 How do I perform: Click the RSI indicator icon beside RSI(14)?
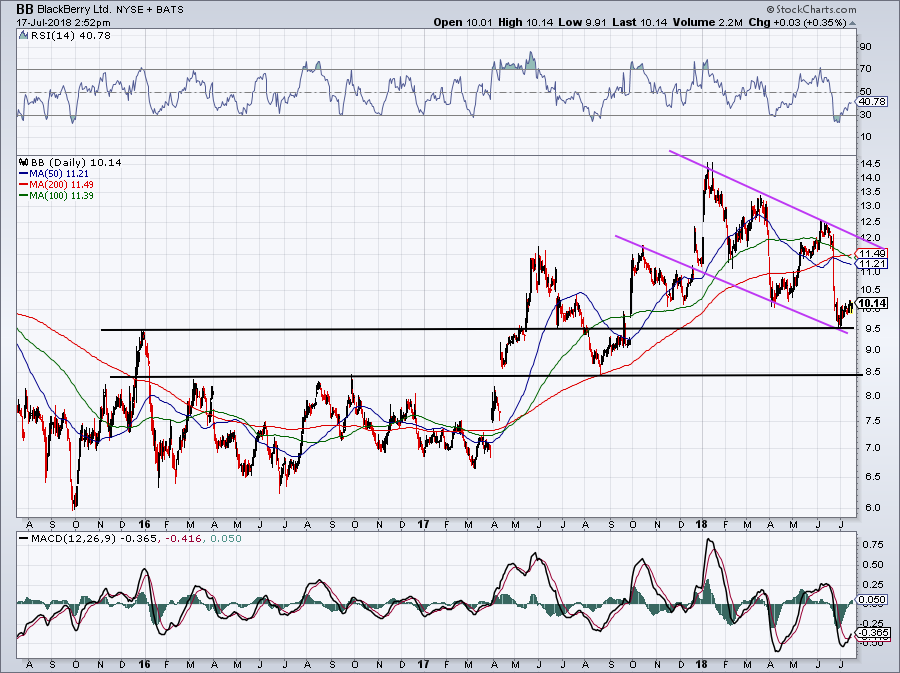[x=23, y=36]
